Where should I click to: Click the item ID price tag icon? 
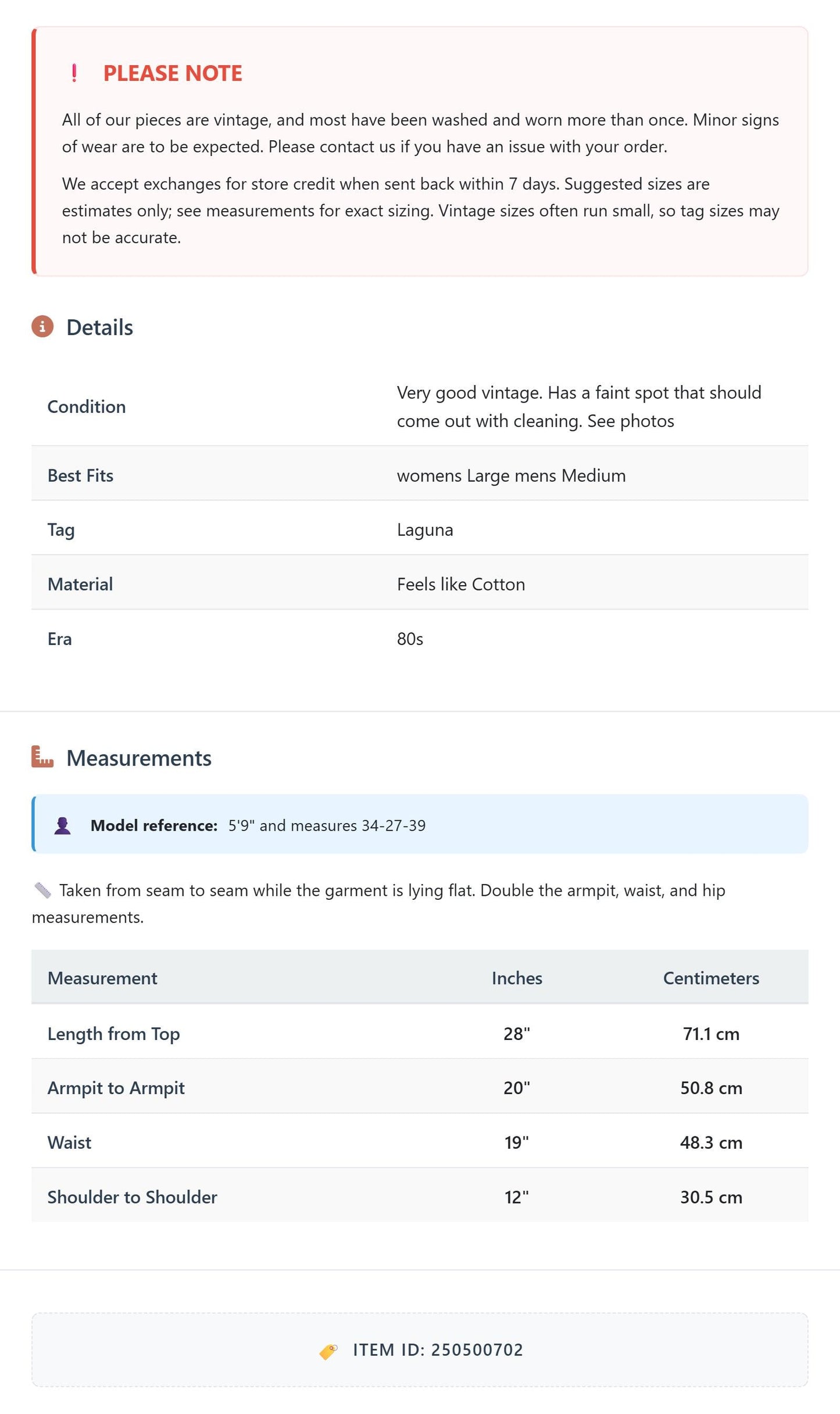pos(328,1351)
